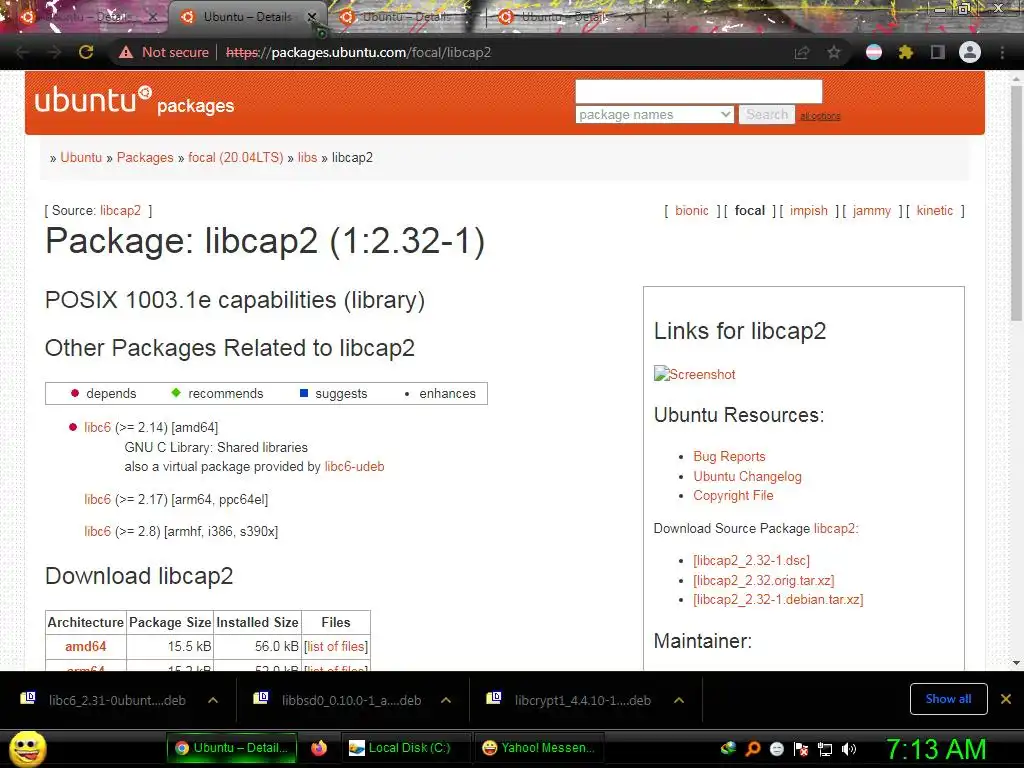Switch to the third Ubuntu – Details tab
This screenshot has height=768, width=1024.
click(x=405, y=17)
